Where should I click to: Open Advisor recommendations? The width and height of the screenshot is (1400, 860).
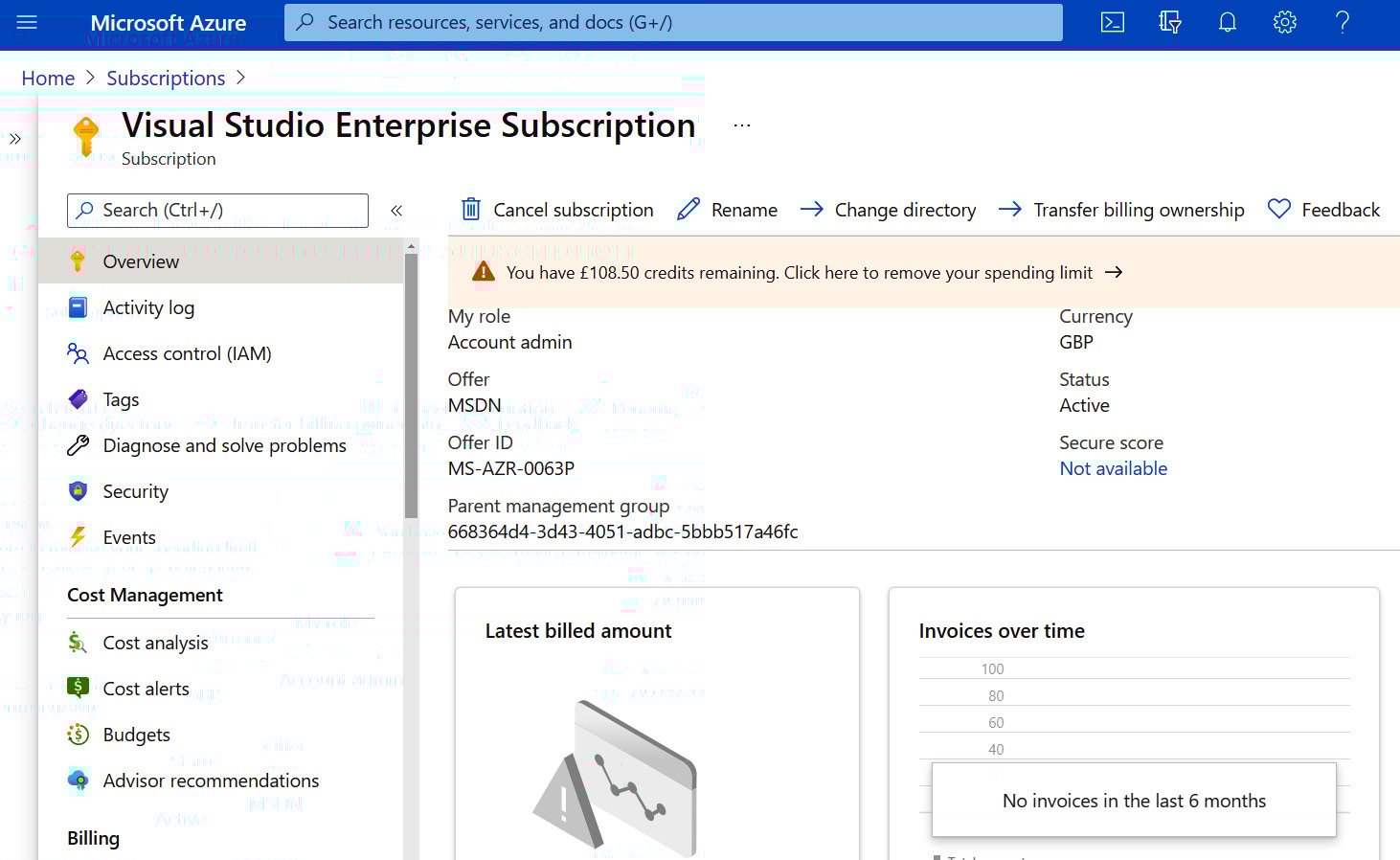click(x=221, y=781)
